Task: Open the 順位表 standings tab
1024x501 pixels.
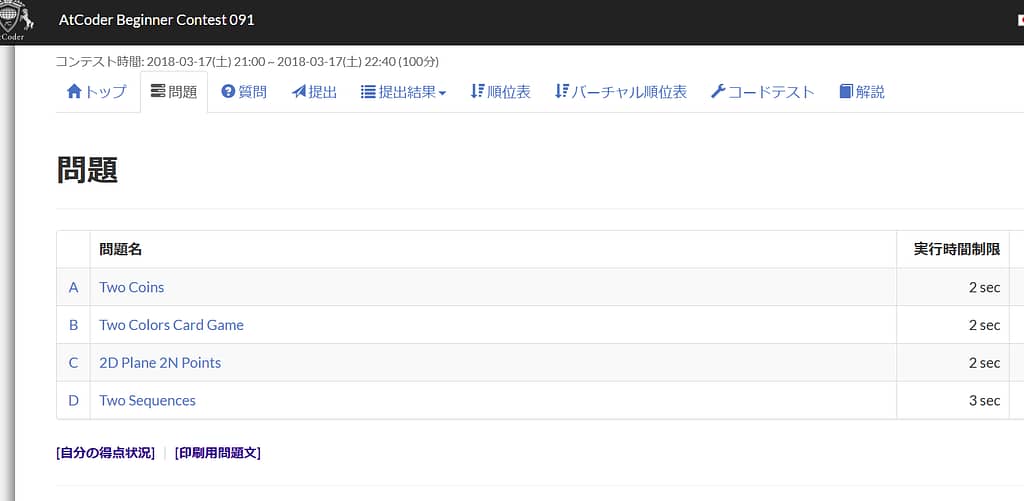Action: (500, 91)
